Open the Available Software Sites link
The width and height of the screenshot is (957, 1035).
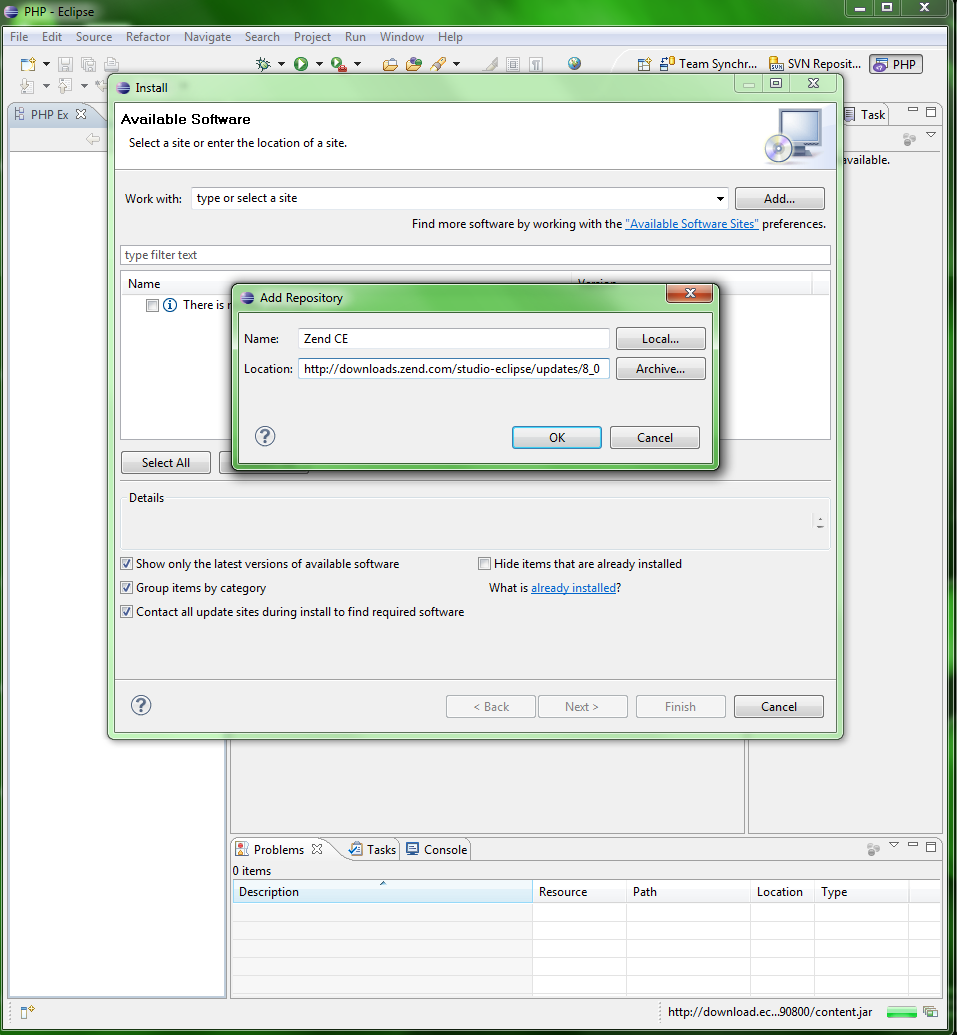692,224
